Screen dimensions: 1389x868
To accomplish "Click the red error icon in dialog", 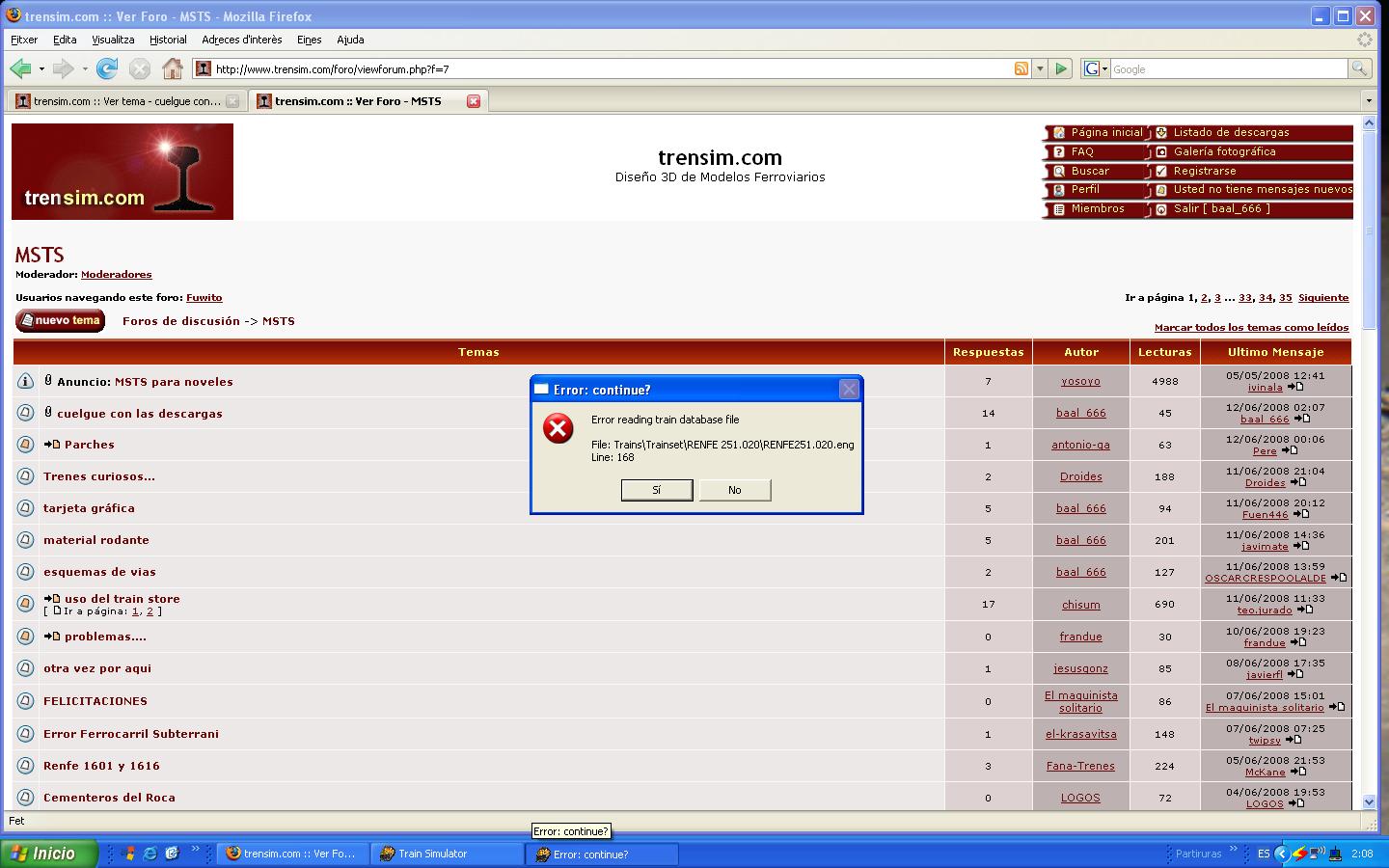I will point(558,428).
